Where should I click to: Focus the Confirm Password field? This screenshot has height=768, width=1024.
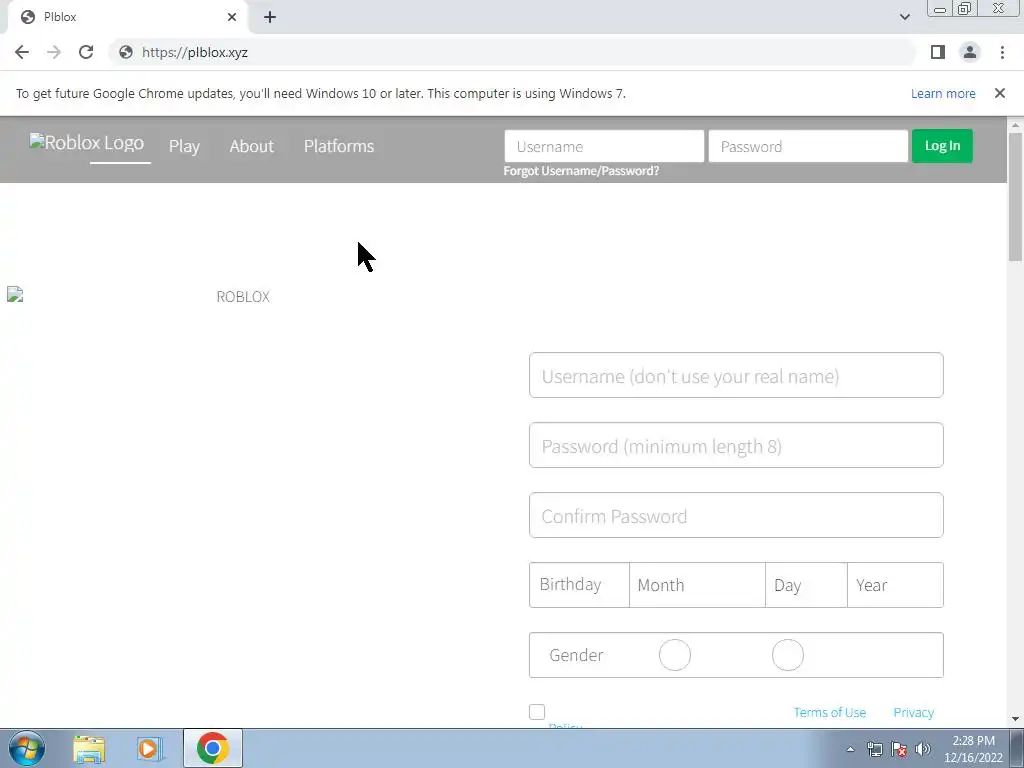(x=736, y=515)
